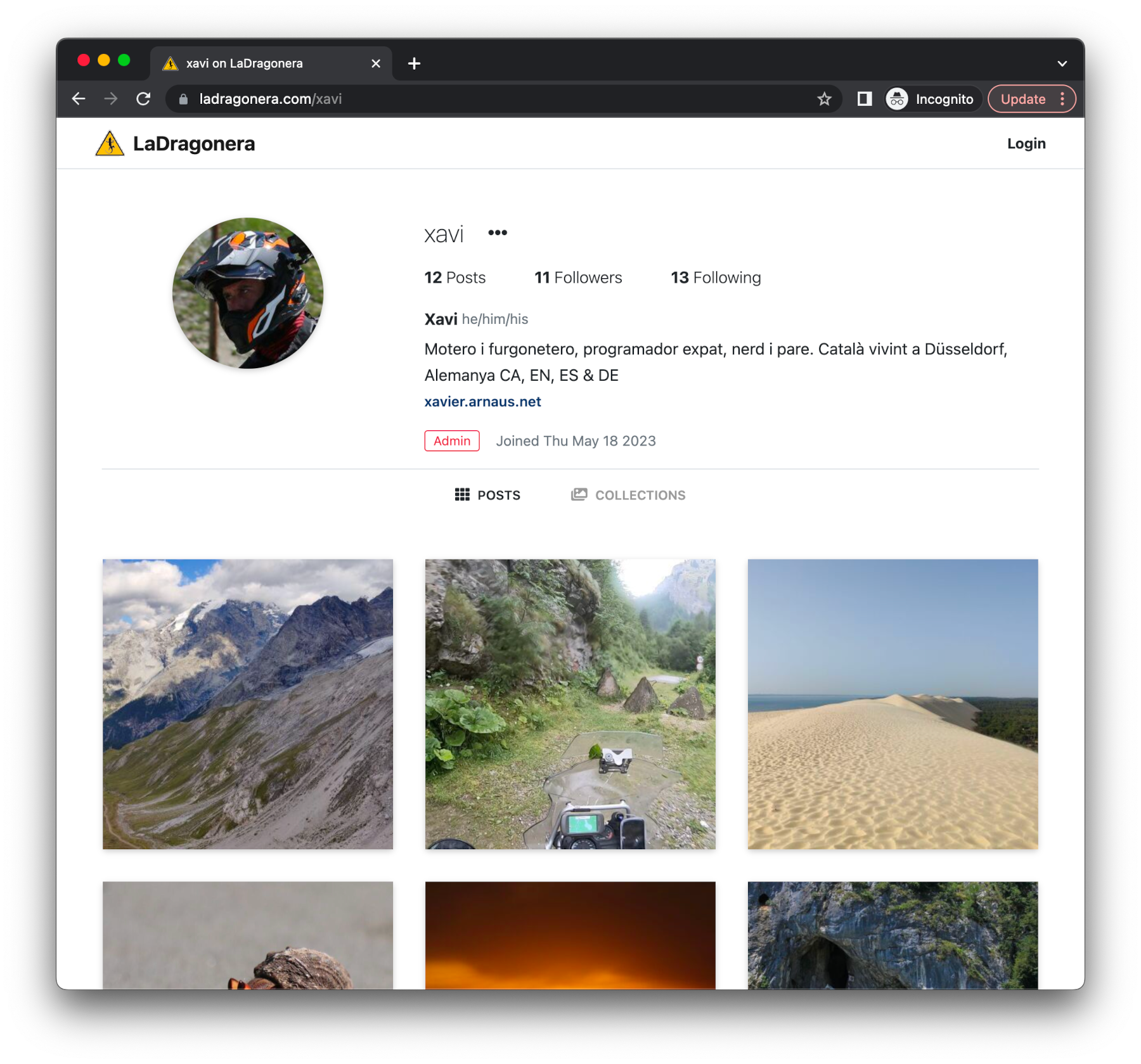1141x1064 pixels.
Task: Click the LaDragonera lizard logo icon
Action: coord(110,143)
